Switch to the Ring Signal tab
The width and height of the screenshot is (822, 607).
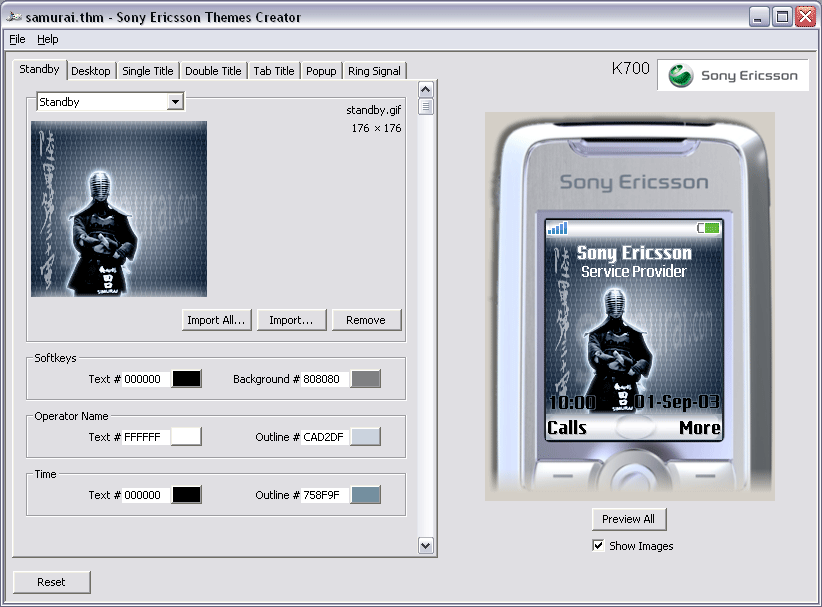click(374, 71)
